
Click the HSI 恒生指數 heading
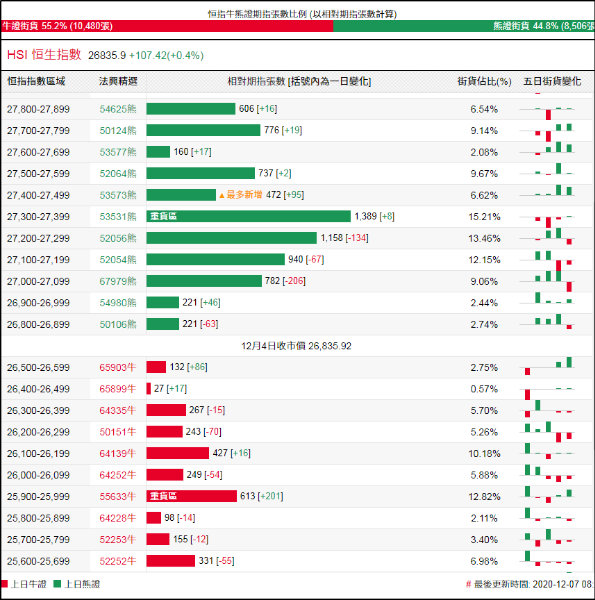pos(44,55)
